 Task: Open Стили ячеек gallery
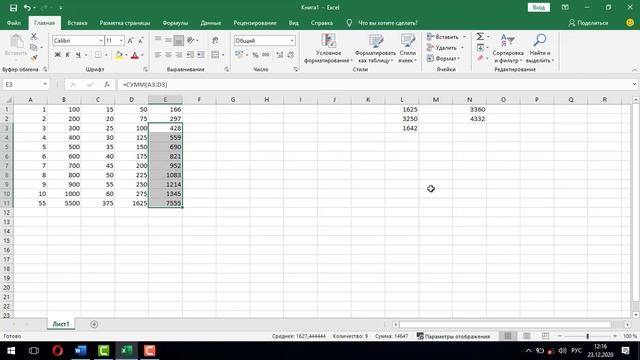tap(407, 49)
